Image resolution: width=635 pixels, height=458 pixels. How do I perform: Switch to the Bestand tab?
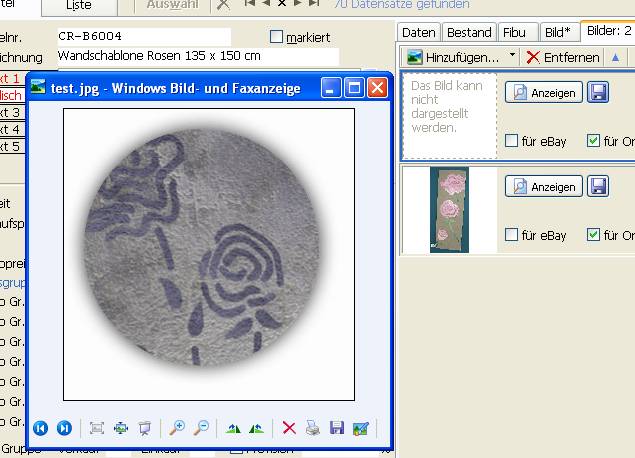(x=469, y=32)
